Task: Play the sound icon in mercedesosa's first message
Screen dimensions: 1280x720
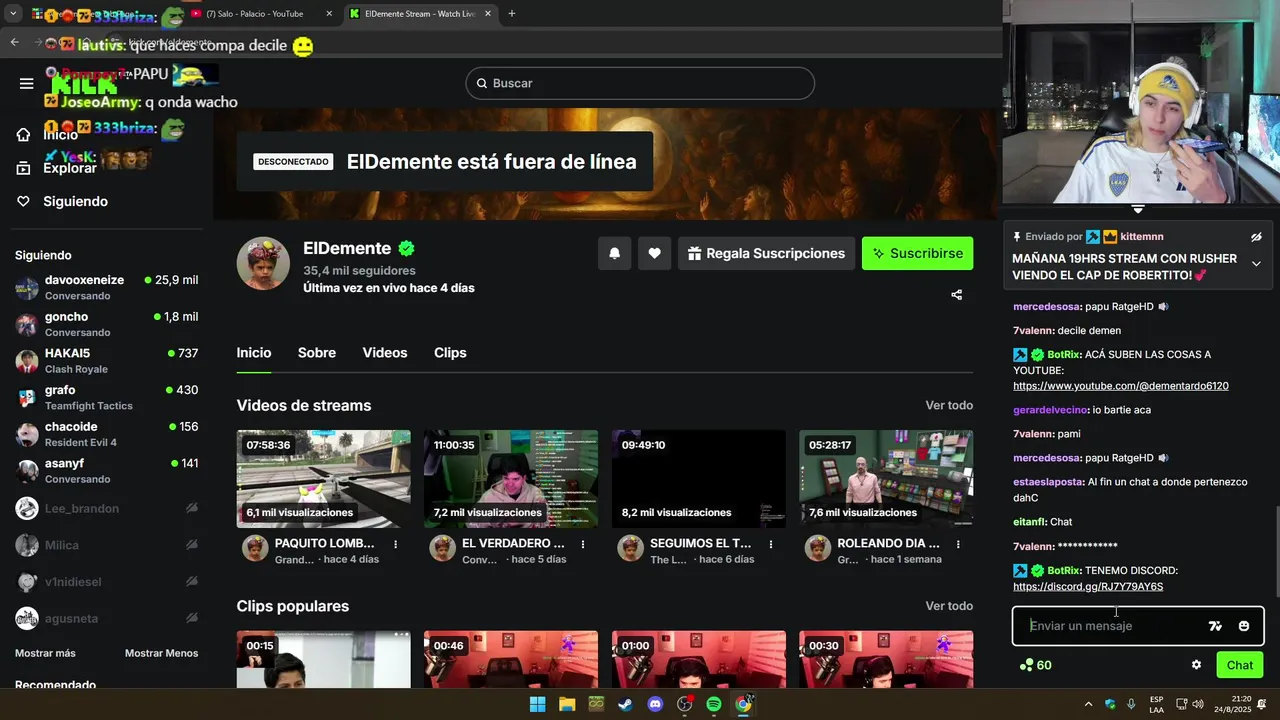Action: tap(1163, 307)
